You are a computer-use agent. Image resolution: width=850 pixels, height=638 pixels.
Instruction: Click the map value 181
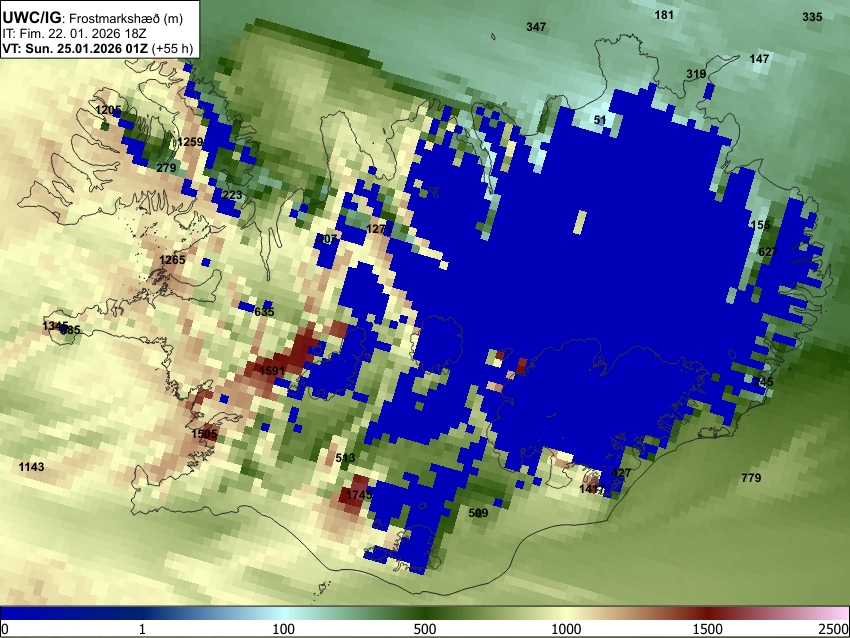(664, 15)
